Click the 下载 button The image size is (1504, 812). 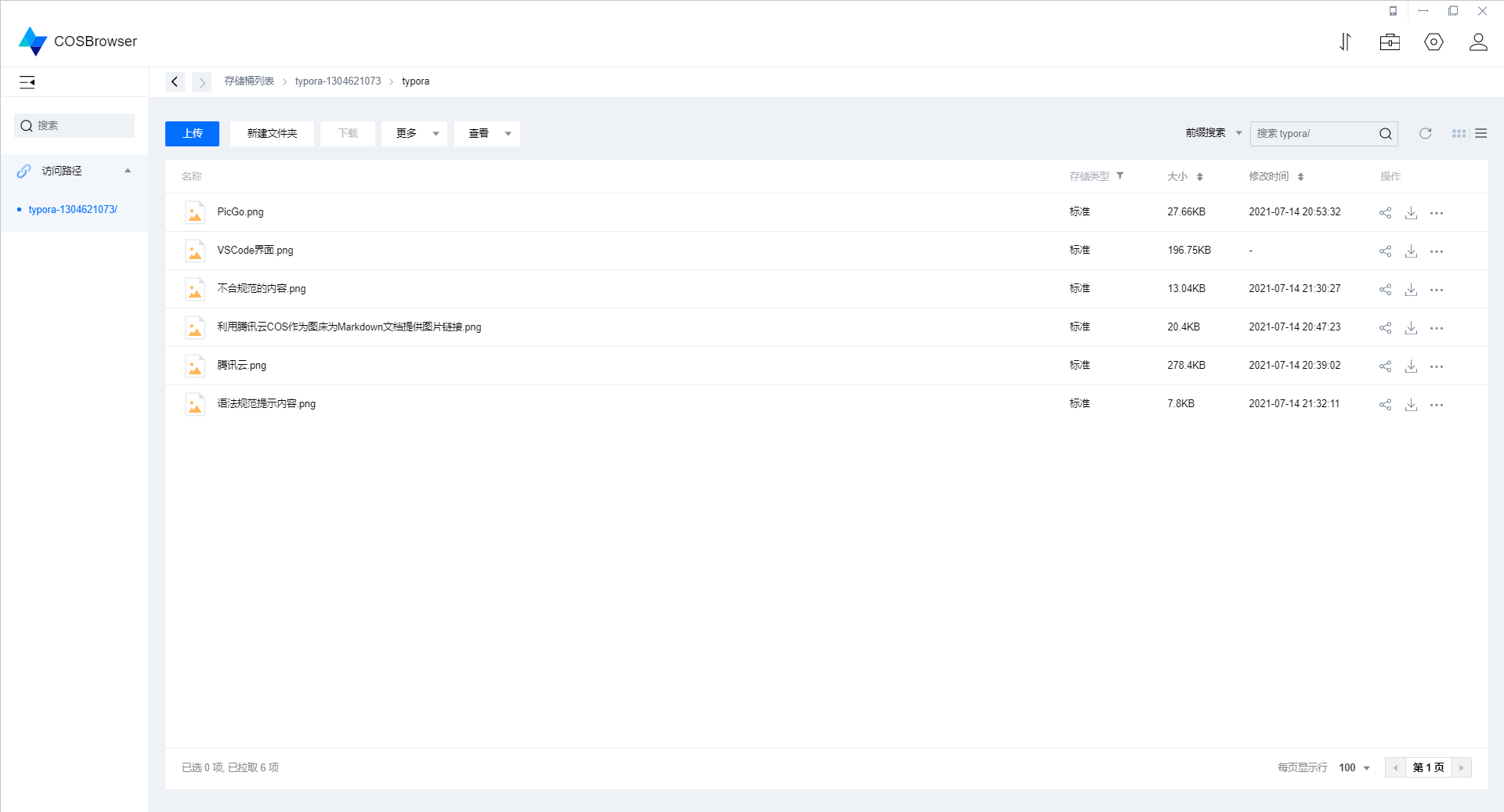(x=348, y=134)
